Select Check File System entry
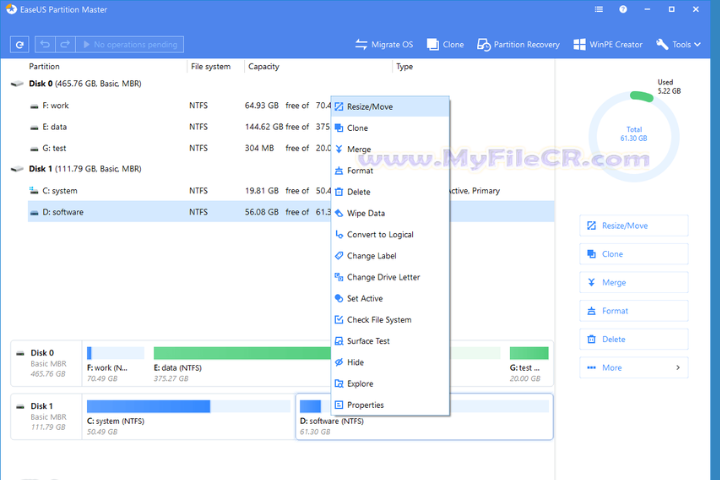Image resolution: width=720 pixels, height=480 pixels. pyautogui.click(x=390, y=320)
